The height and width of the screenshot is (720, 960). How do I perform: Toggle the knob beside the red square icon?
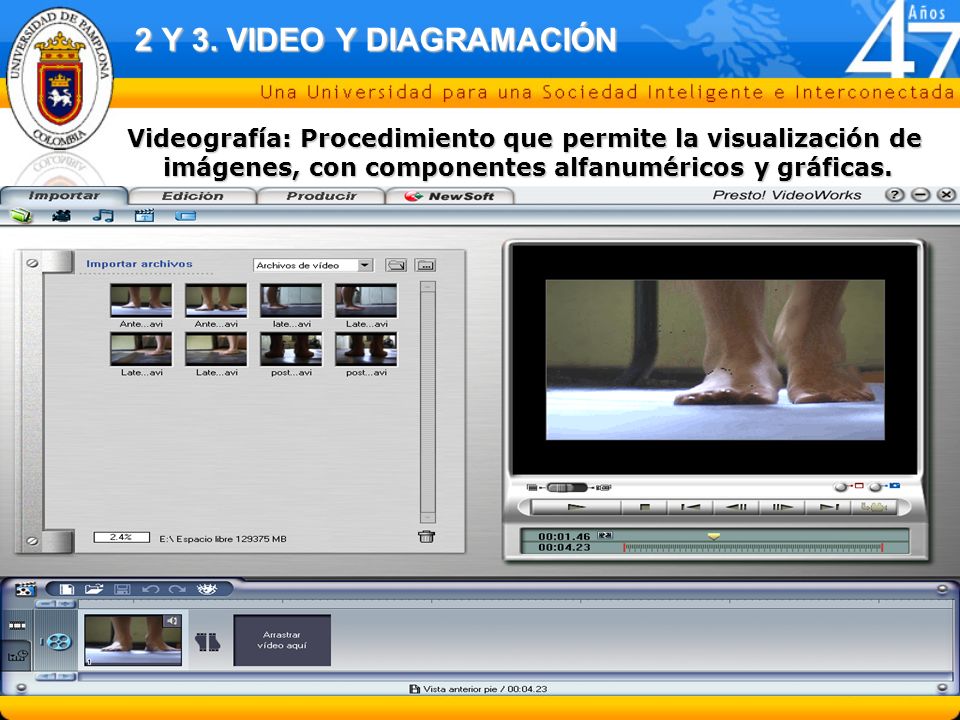tap(841, 487)
